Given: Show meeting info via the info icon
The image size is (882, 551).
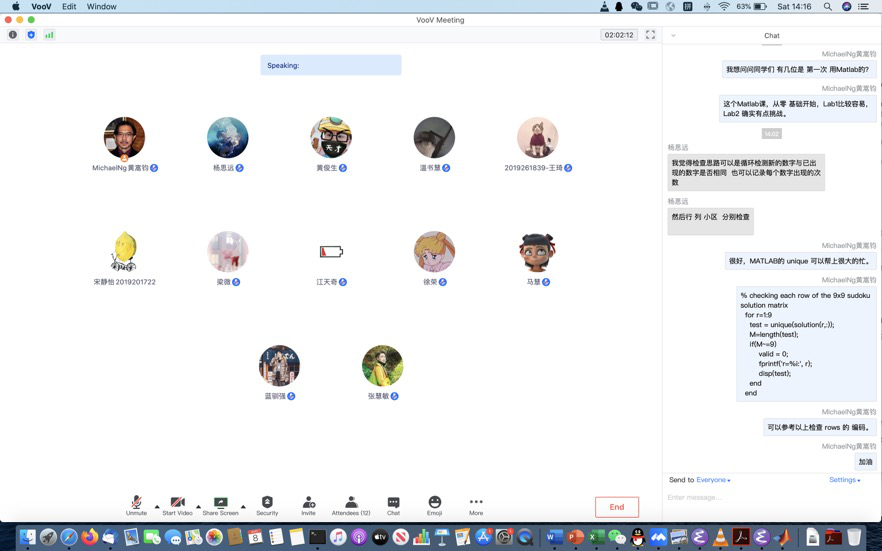Looking at the screenshot, I should click(x=13, y=35).
